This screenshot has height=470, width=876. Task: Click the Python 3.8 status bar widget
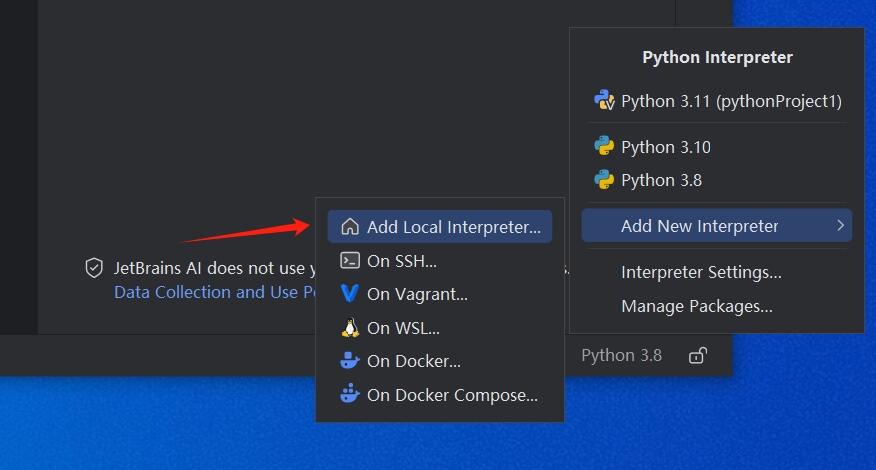(621, 355)
